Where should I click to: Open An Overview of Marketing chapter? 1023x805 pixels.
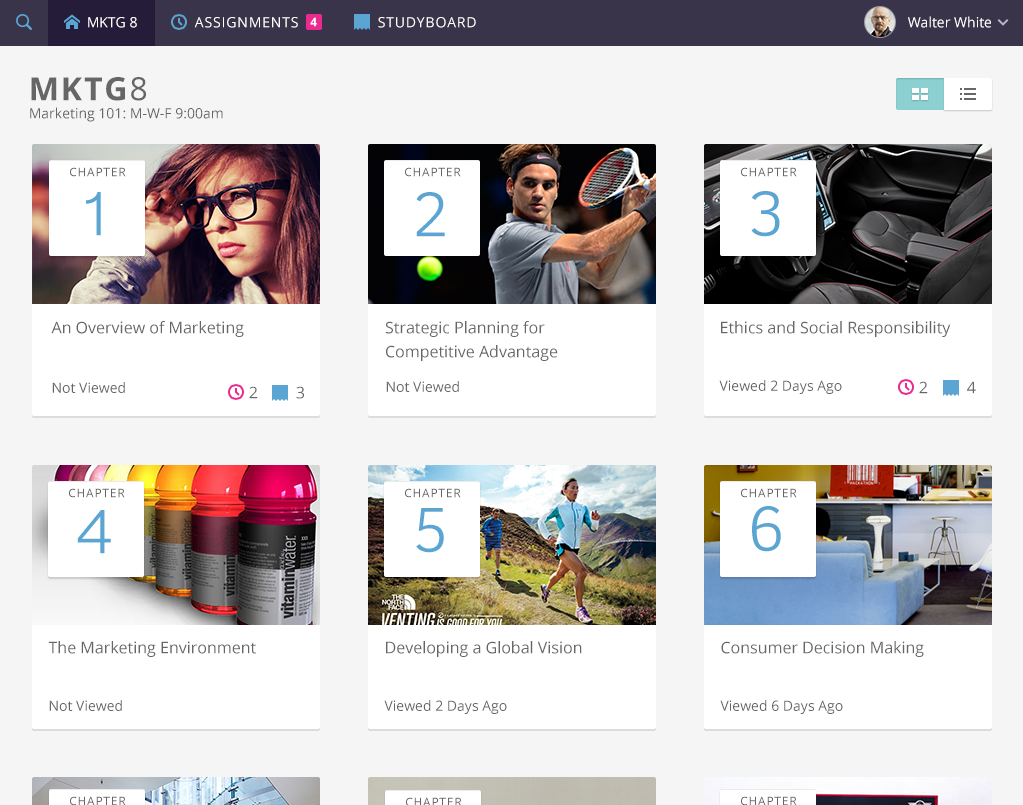tap(147, 327)
